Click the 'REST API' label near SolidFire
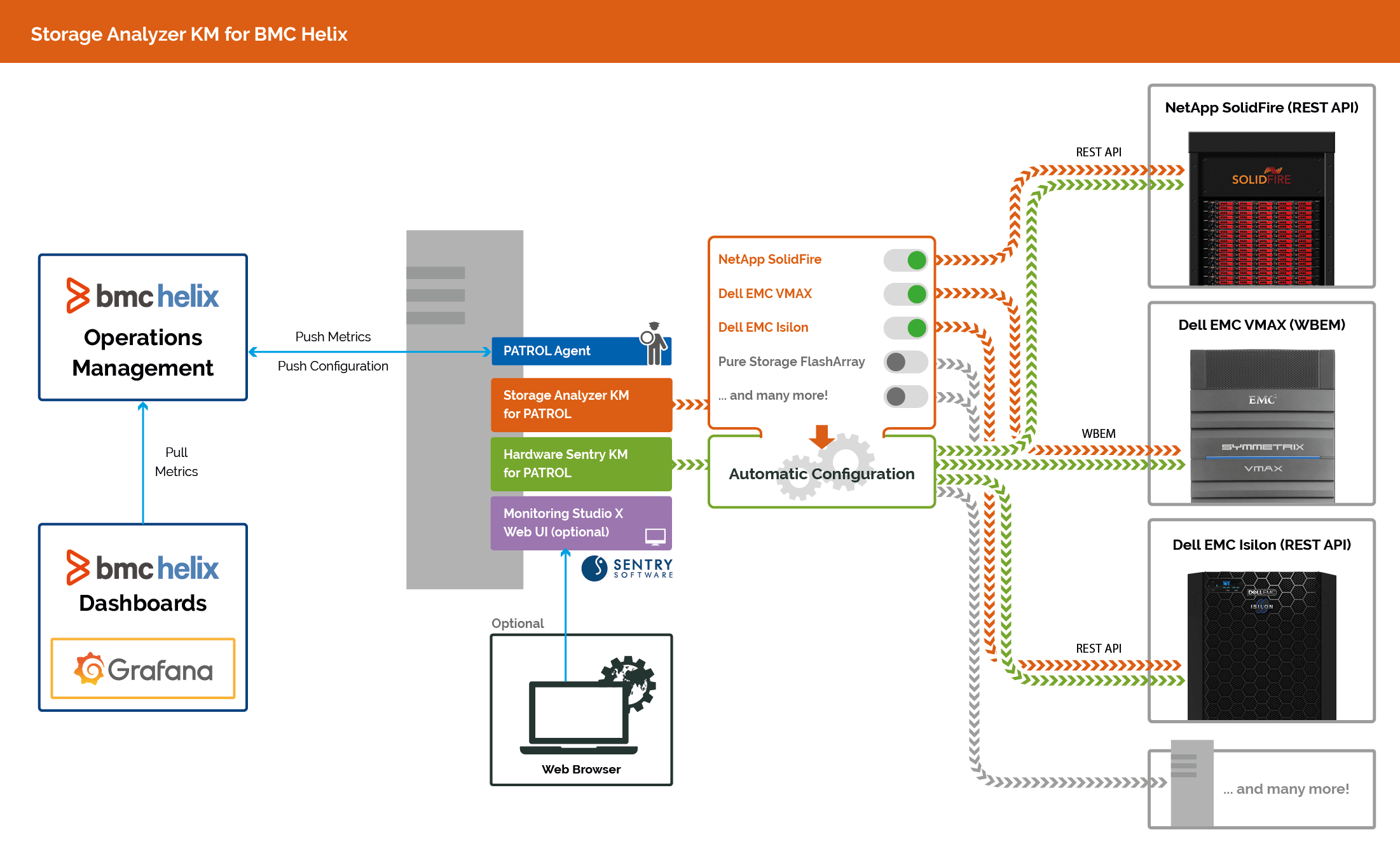This screenshot has width=1400, height=851. pos(1098,152)
